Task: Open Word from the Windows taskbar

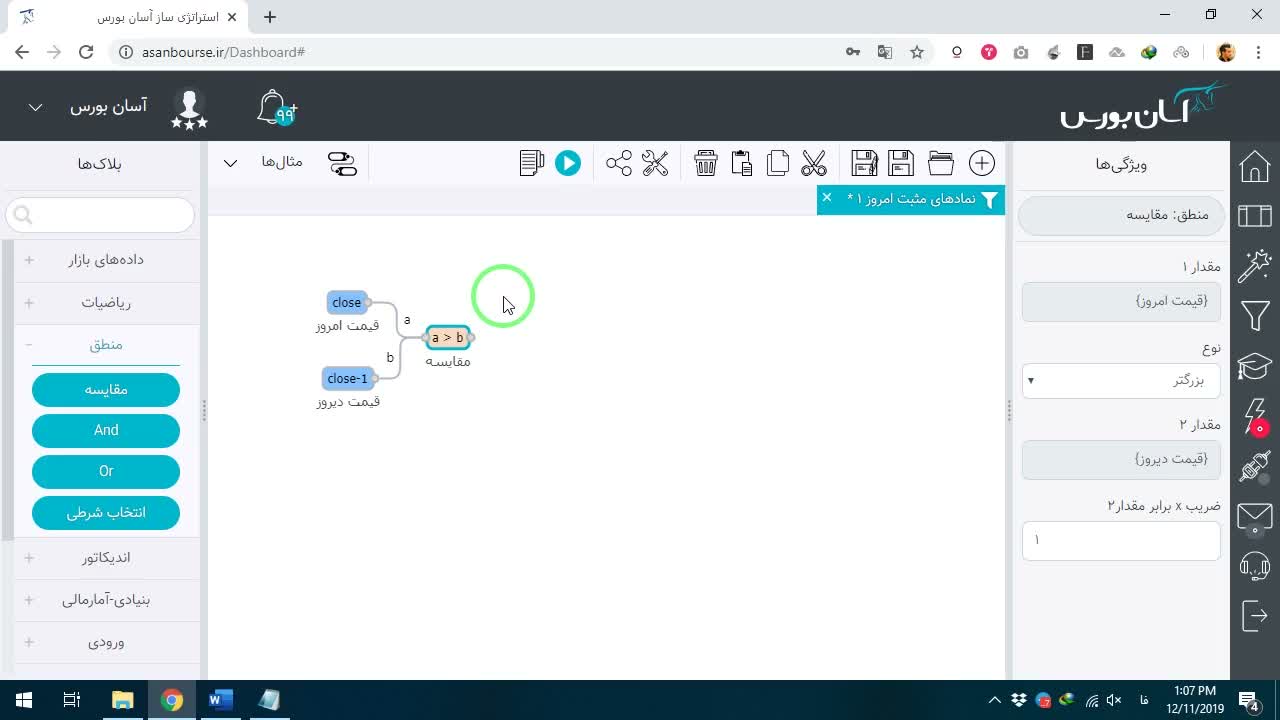Action: pyautogui.click(x=220, y=700)
